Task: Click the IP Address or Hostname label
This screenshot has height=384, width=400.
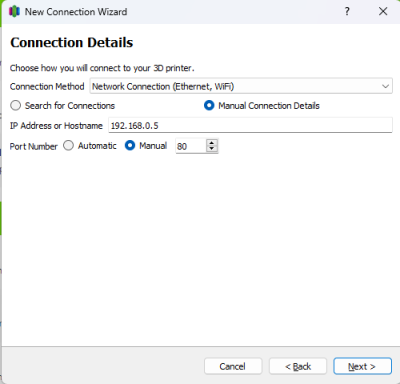Action: pyautogui.click(x=56, y=126)
